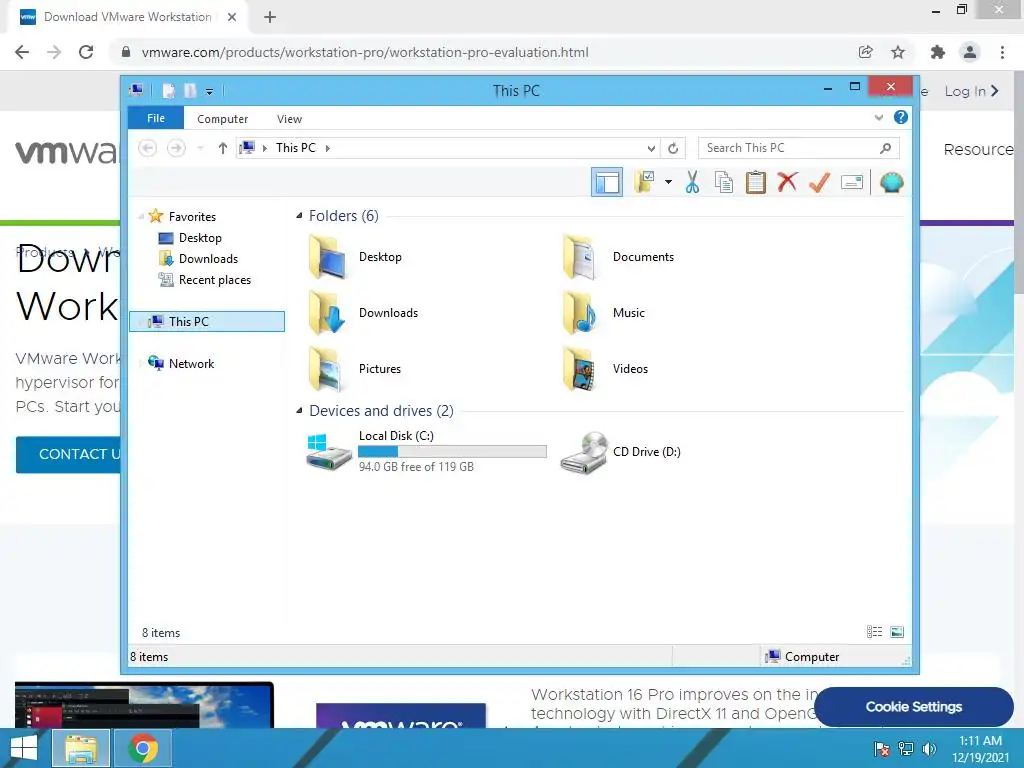
Task: Open Customize Quick Access Toolbar dropdown
Action: click(x=209, y=91)
